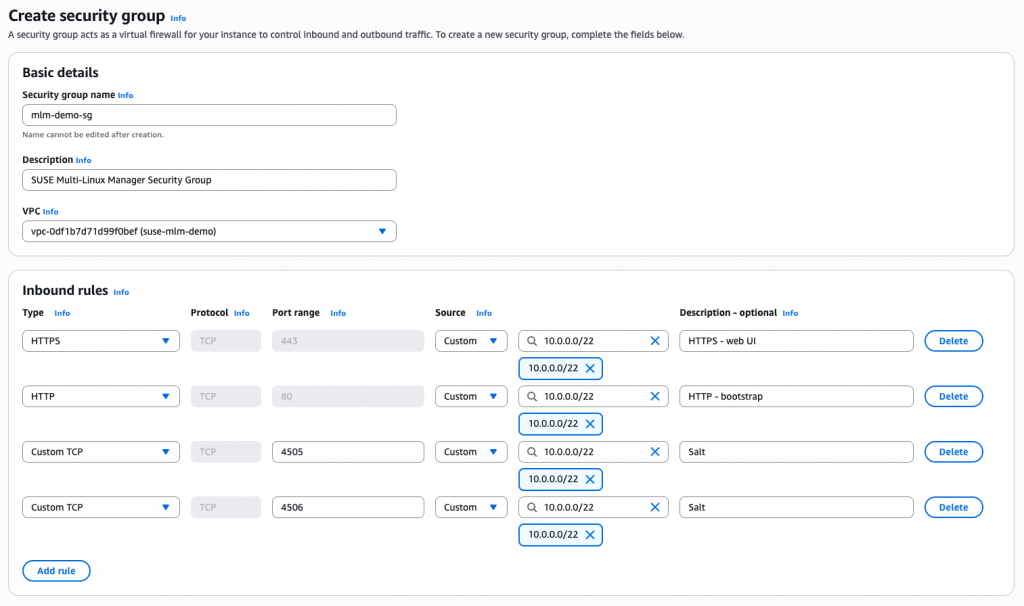Screen dimensions: 1024x606
Task: Clear the HTTPS rule source search field
Action: click(x=655, y=341)
